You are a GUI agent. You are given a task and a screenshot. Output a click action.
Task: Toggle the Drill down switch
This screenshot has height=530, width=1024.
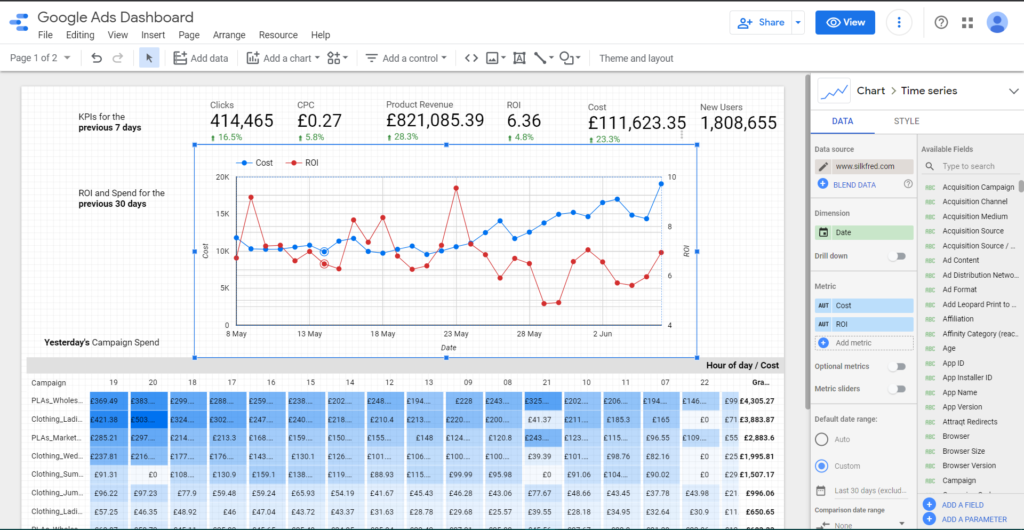click(897, 256)
